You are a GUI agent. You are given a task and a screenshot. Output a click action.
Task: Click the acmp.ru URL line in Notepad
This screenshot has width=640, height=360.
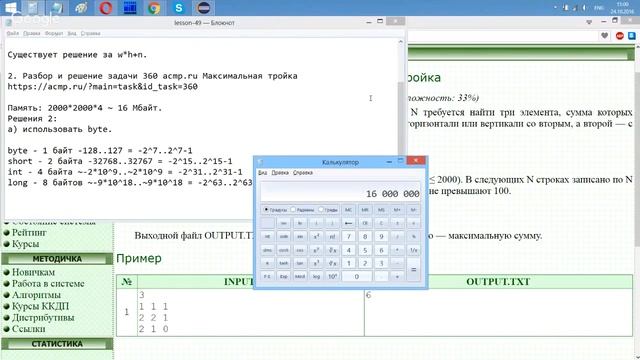pos(102,87)
